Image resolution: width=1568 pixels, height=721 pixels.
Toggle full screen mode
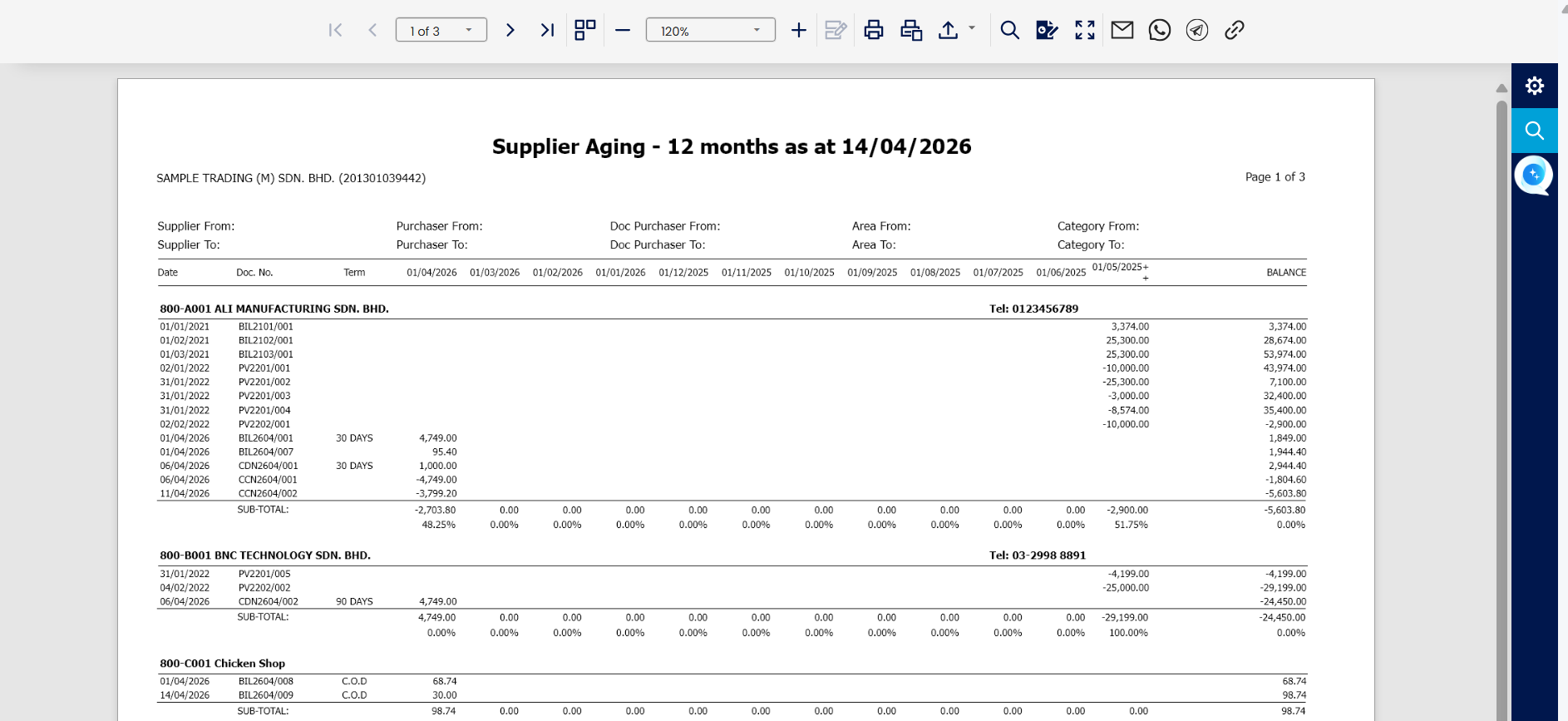1084,31
